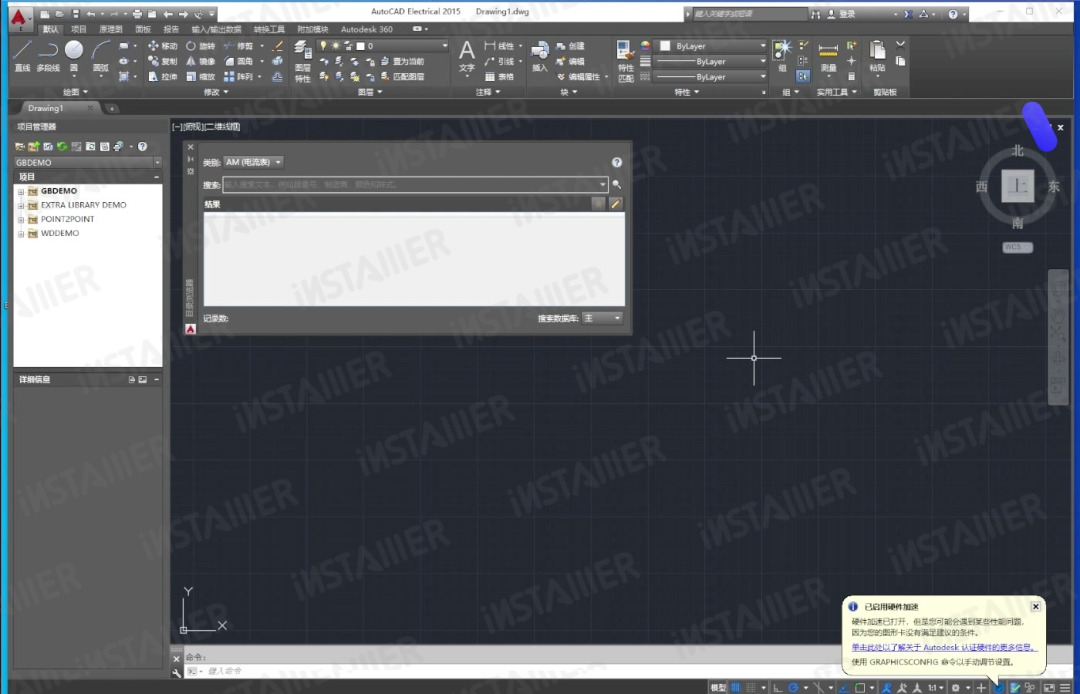This screenshot has height=694, width=1080.
Task: Expand the 绘图 panel flyout
Action: click(x=75, y=92)
